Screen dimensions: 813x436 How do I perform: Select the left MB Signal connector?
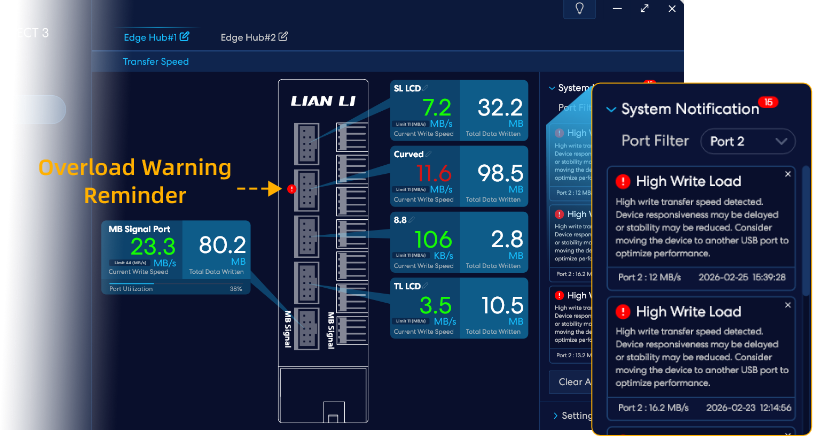306,329
